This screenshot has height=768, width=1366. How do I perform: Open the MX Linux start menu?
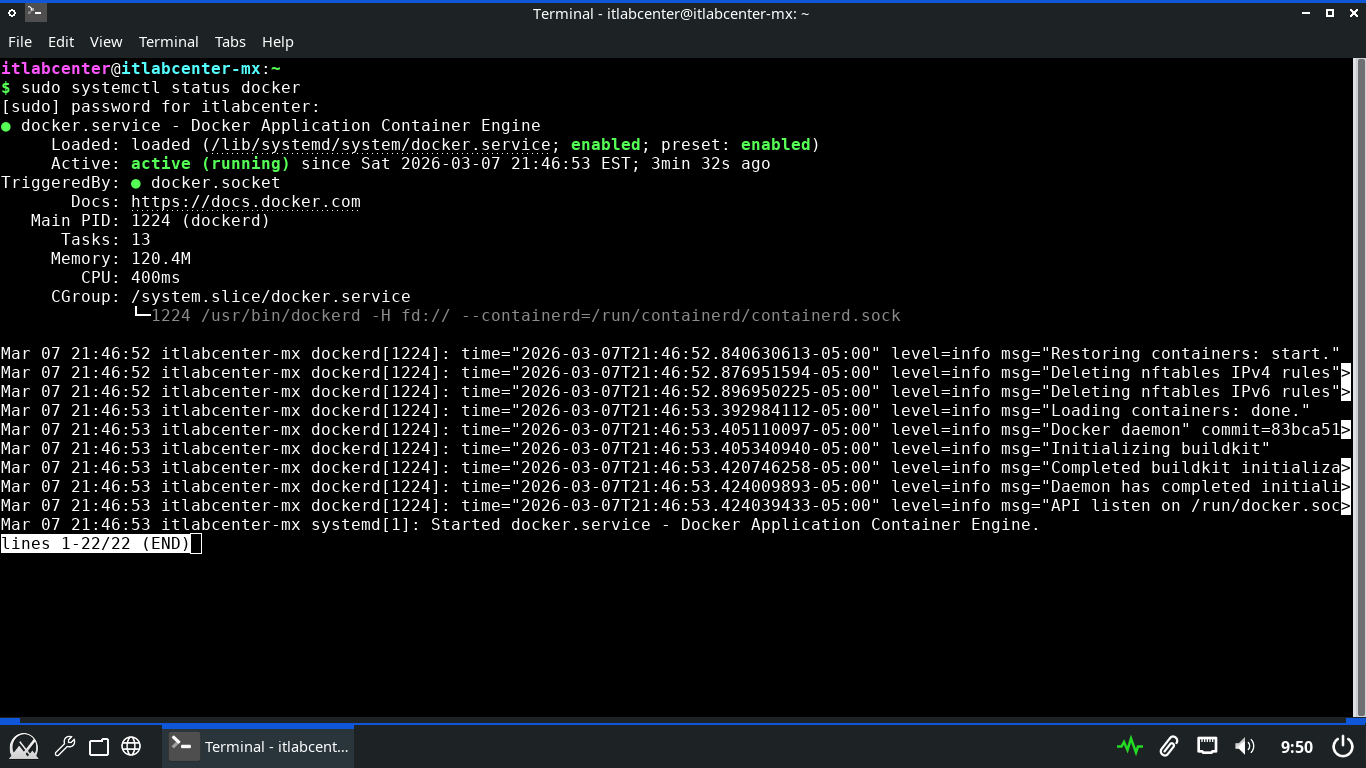(24, 746)
